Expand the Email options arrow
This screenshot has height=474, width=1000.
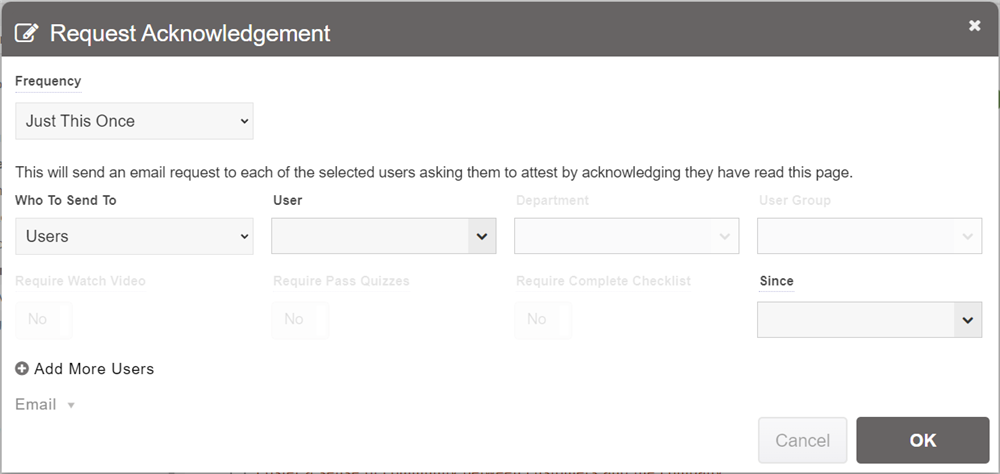[x=71, y=405]
